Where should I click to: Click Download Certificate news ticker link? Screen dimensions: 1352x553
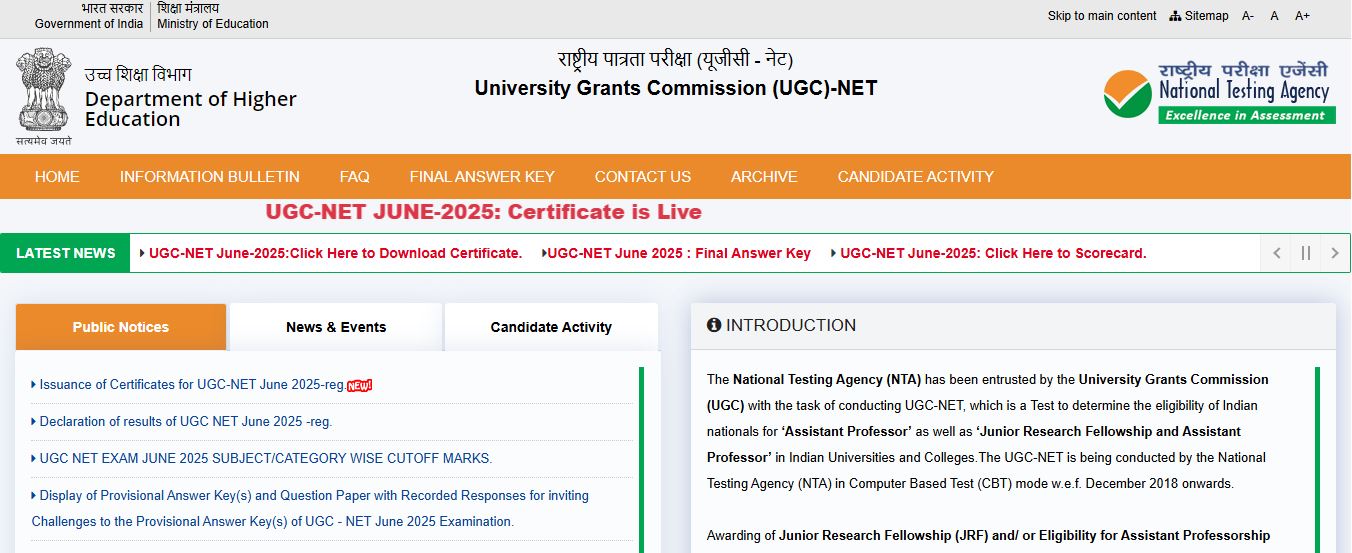pos(335,254)
